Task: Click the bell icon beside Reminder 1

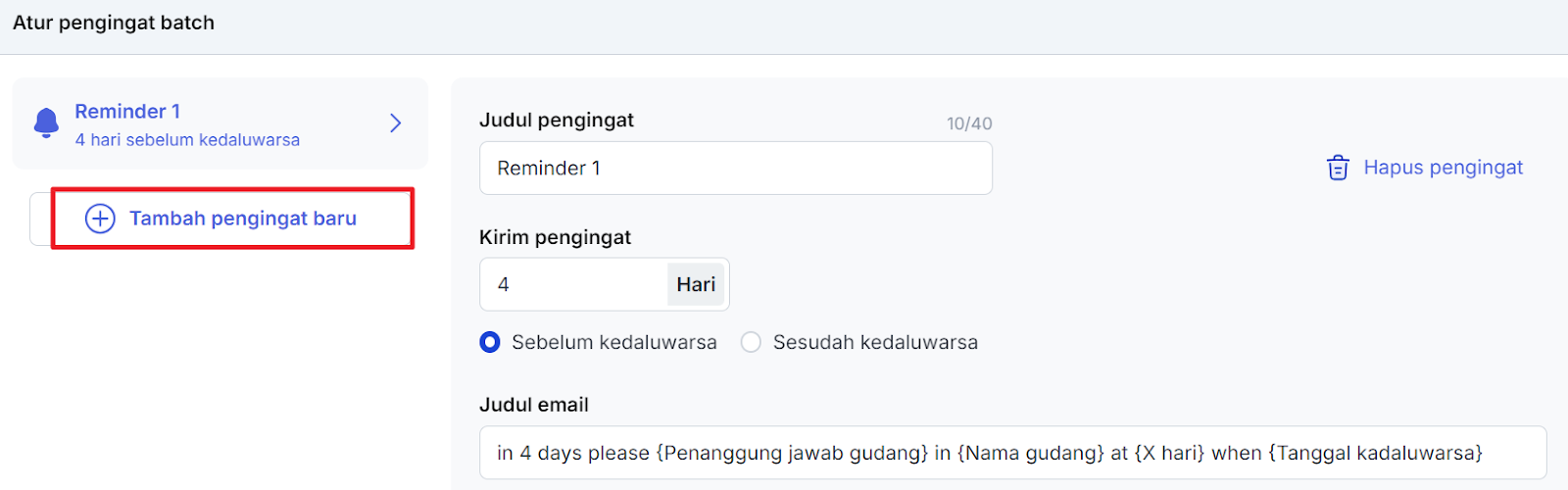Action: pos(46,123)
